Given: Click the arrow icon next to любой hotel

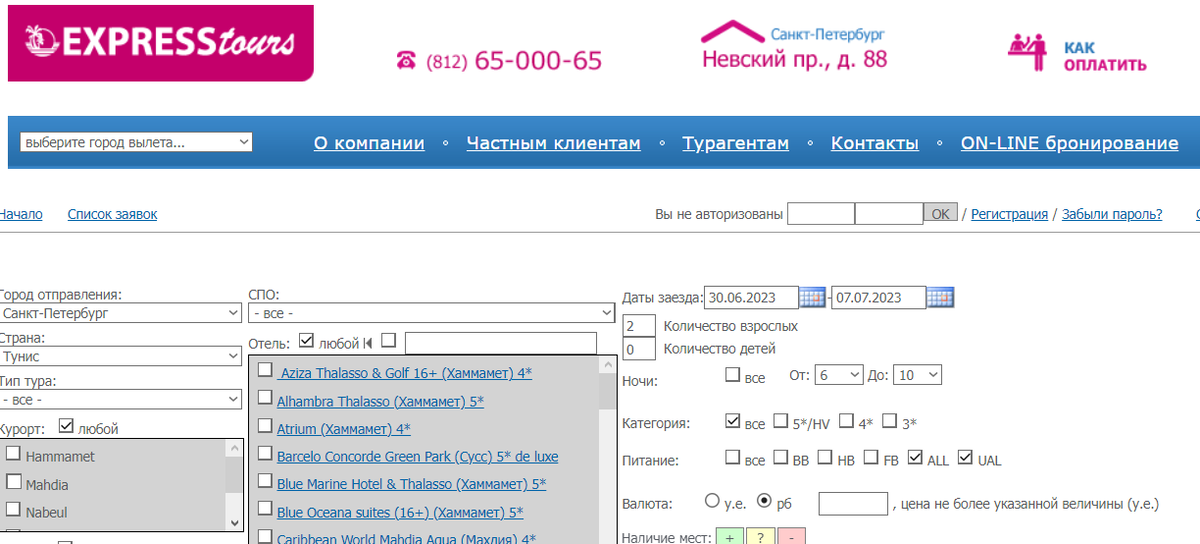Looking at the screenshot, I should tap(368, 343).
